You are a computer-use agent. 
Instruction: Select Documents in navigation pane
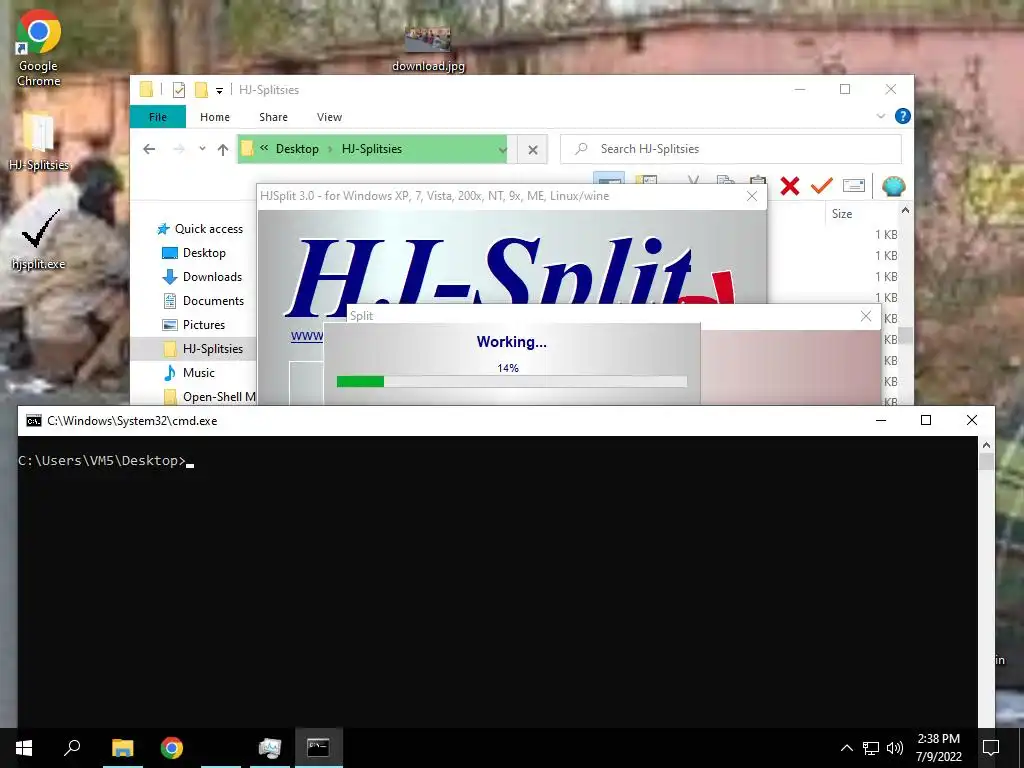point(203,301)
